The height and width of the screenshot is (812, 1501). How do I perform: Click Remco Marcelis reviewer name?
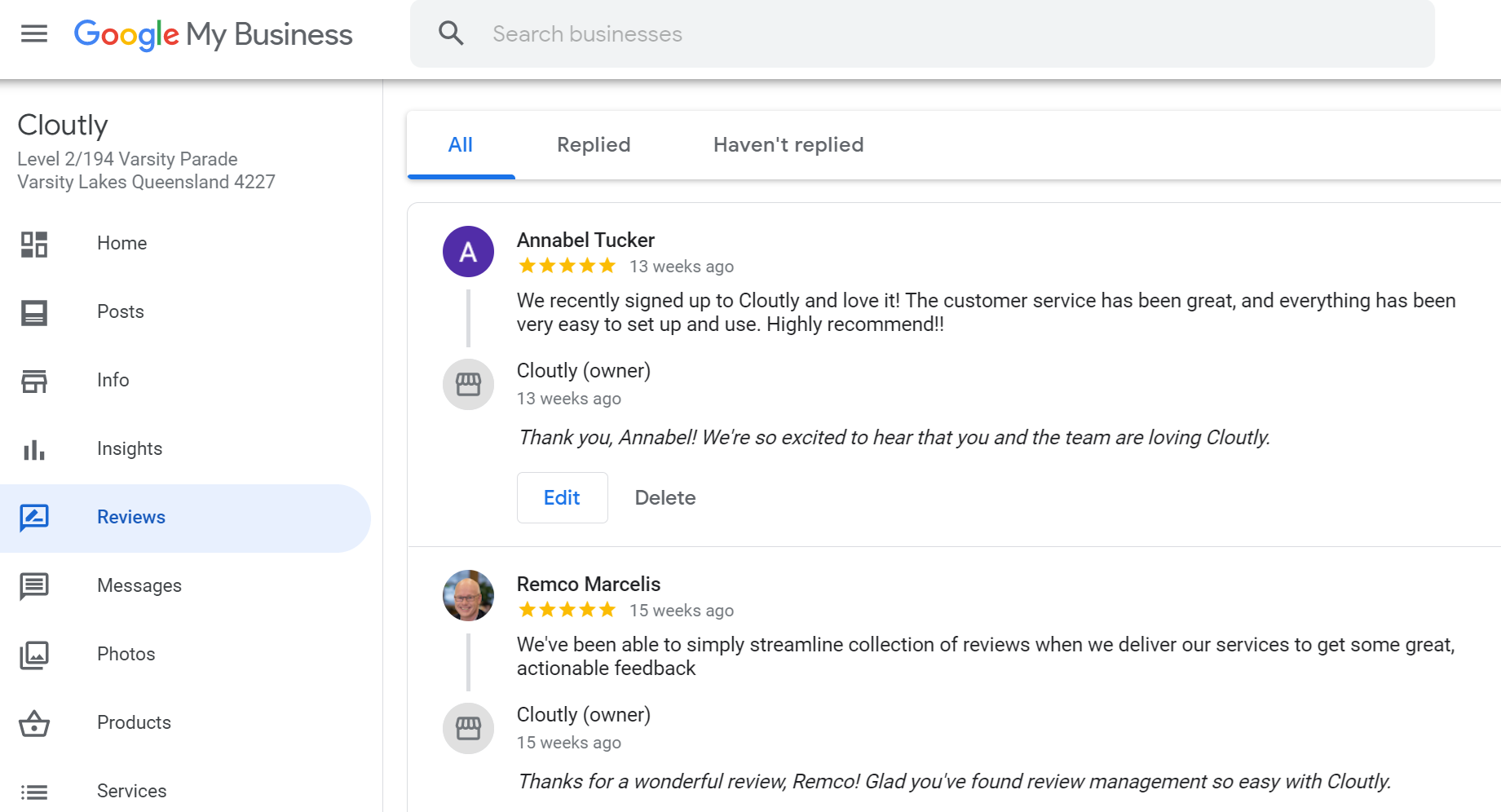[589, 585]
